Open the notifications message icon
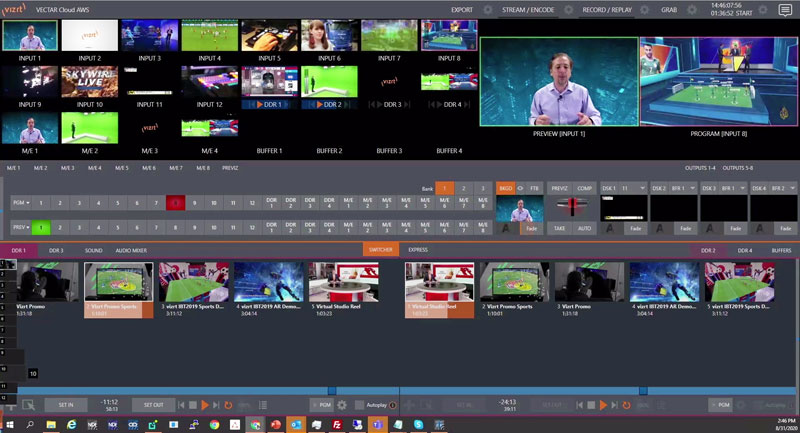The height and width of the screenshot is (433, 800). click(785, 10)
